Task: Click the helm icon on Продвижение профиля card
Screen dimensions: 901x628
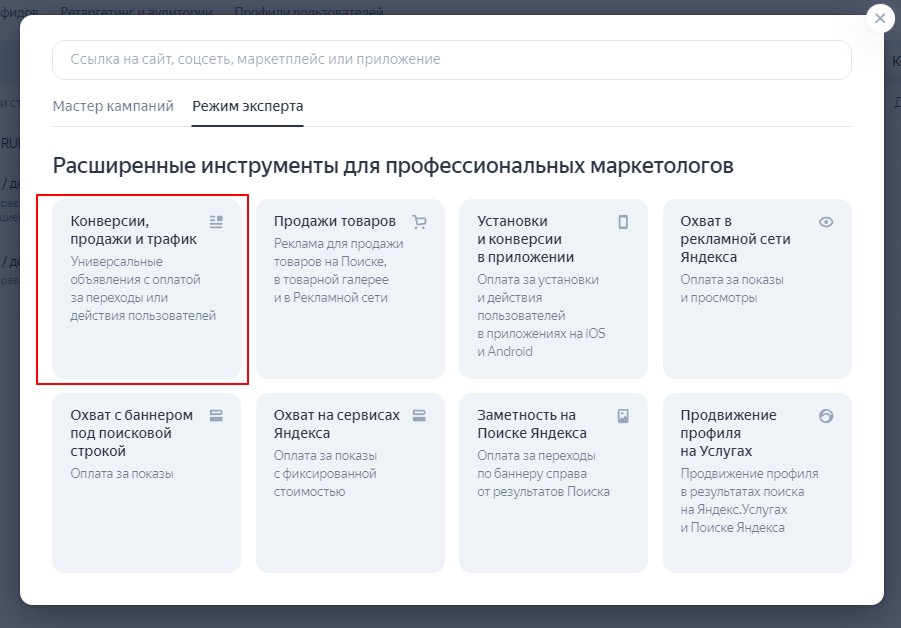Action: click(x=825, y=415)
